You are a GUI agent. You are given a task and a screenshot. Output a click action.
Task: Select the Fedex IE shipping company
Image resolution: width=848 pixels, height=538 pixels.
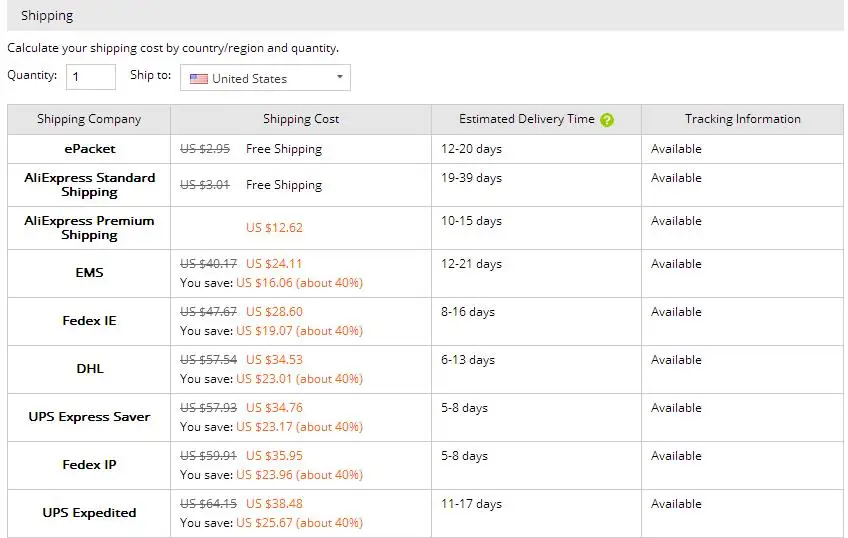coord(89,321)
